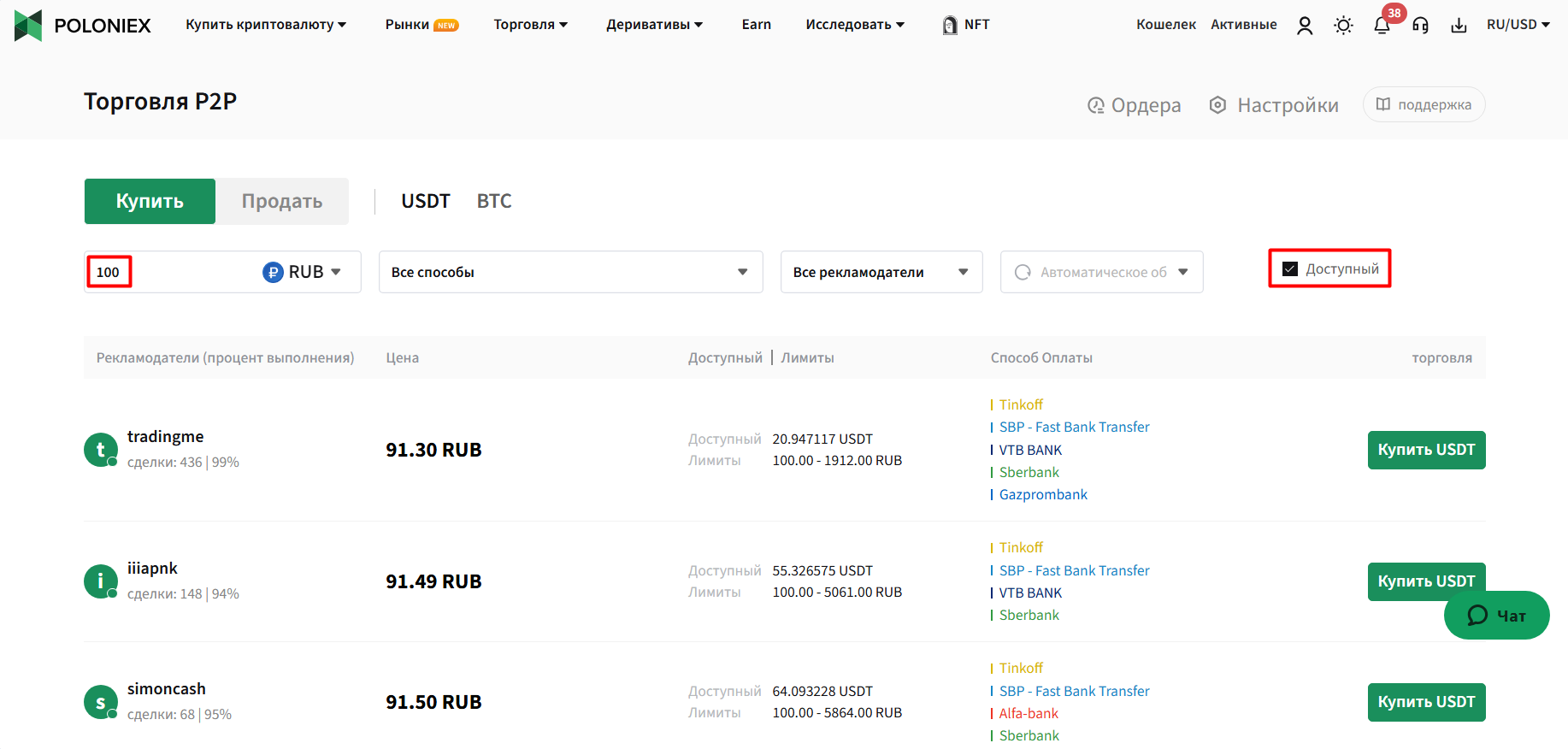Open the user account profile icon
The height and width of the screenshot is (749, 1568).
coord(1305,26)
